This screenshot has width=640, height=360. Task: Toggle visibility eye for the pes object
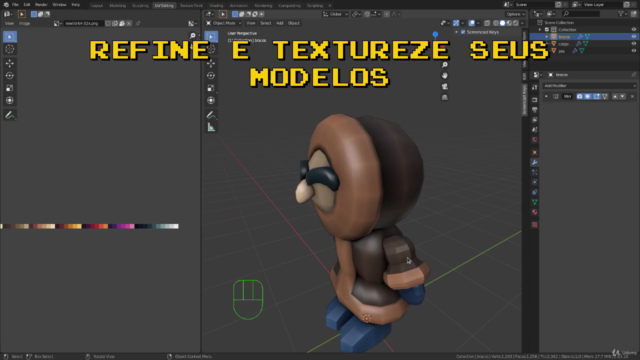tap(633, 51)
